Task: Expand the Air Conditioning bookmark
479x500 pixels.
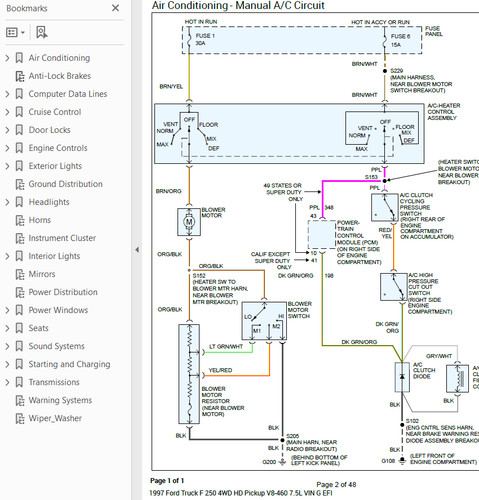Action: click(7, 58)
